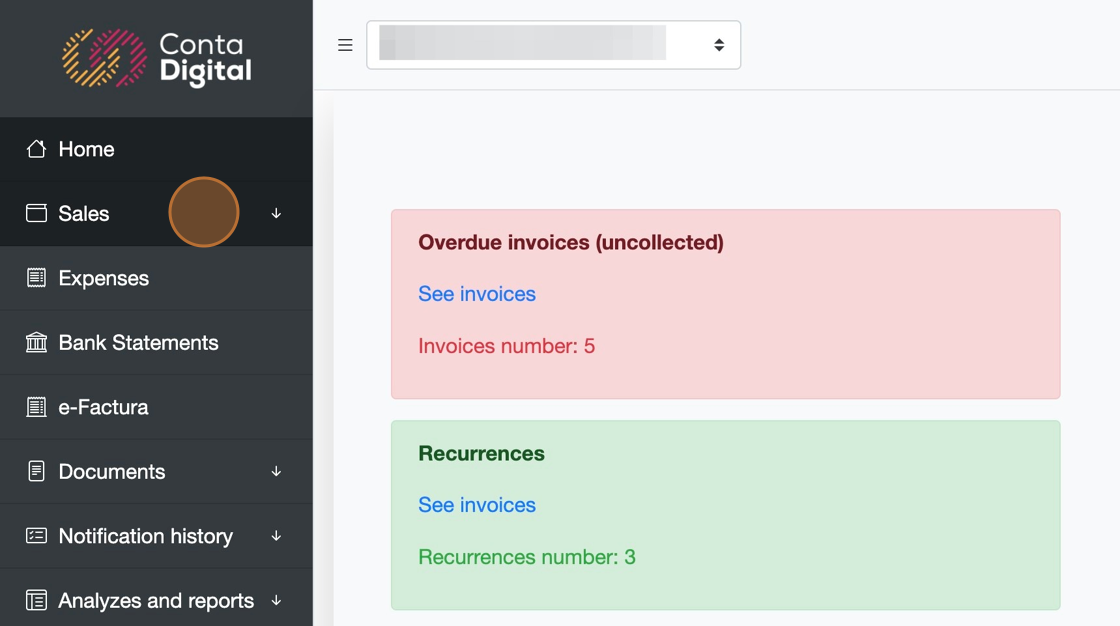Open the Expenses menu item
1120x626 pixels.
click(x=103, y=278)
